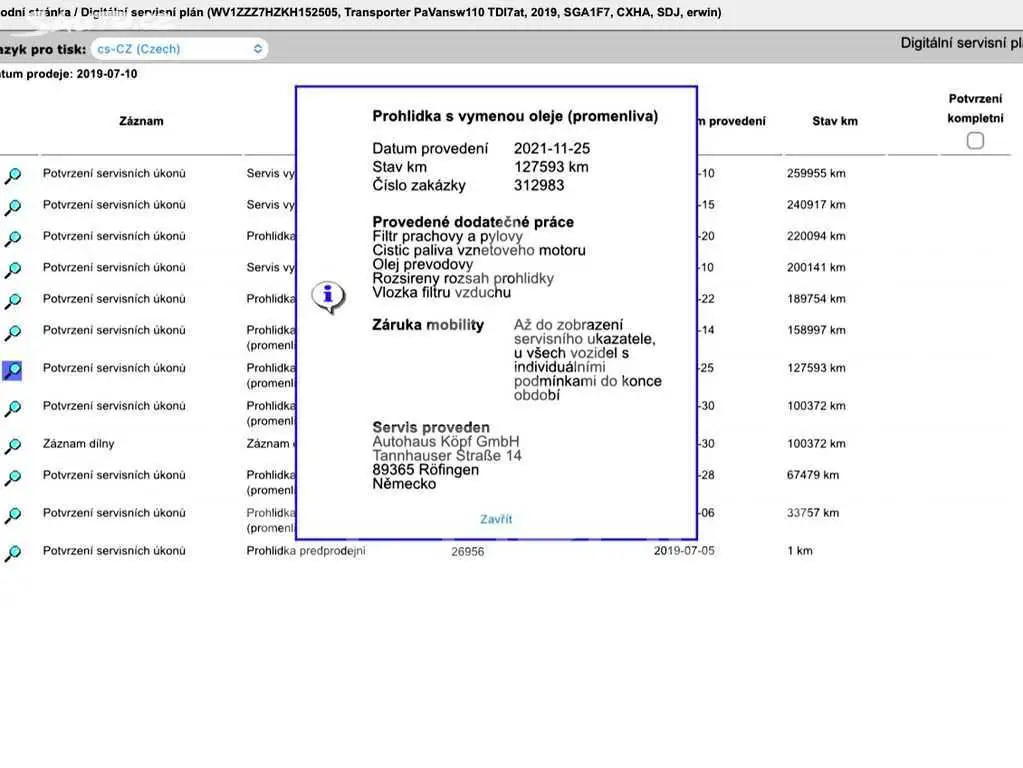Select the 200141 km service record magnifier
The image size is (1023, 768).
click(x=12, y=269)
